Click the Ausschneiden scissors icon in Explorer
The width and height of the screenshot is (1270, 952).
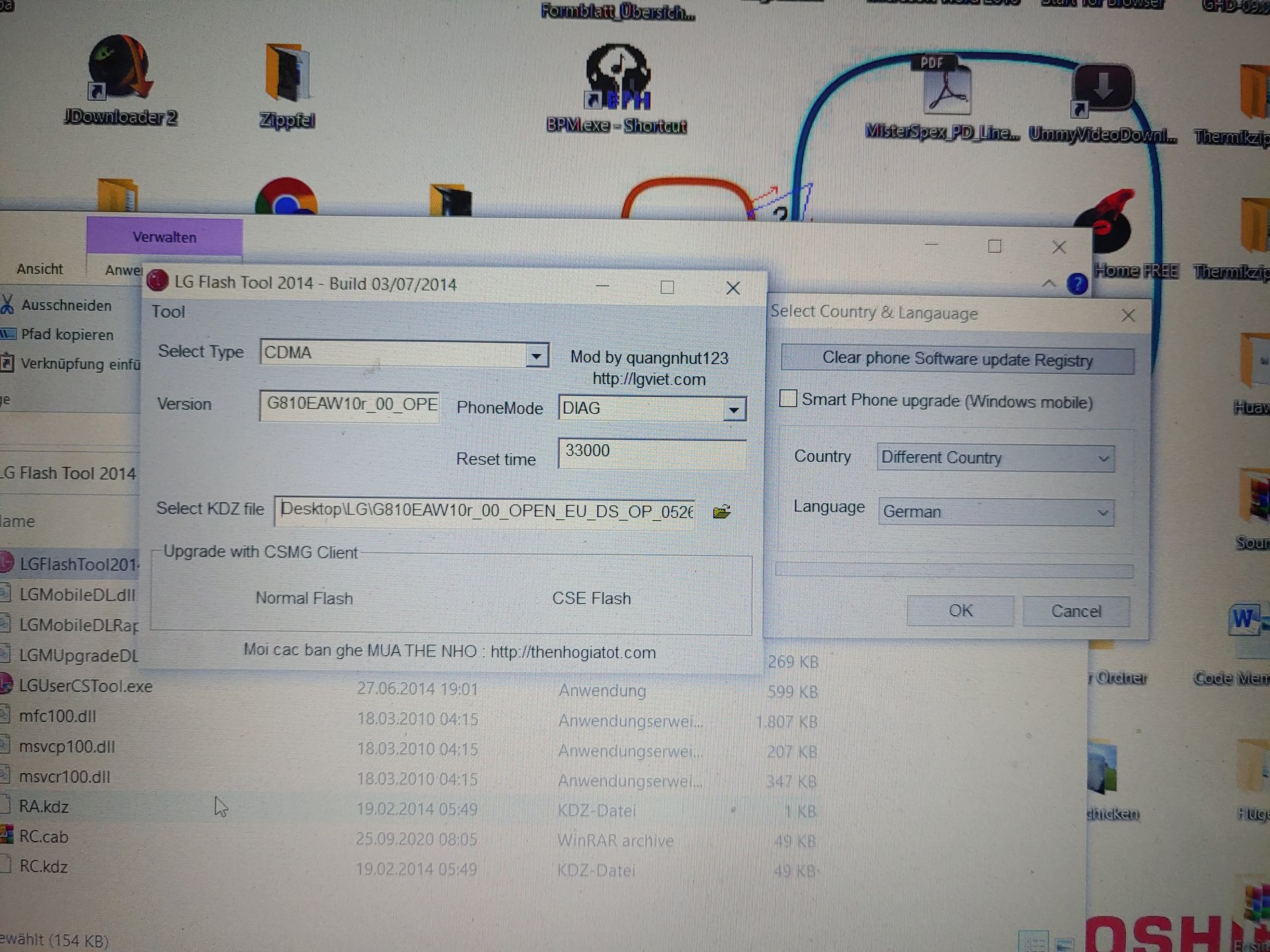8,305
